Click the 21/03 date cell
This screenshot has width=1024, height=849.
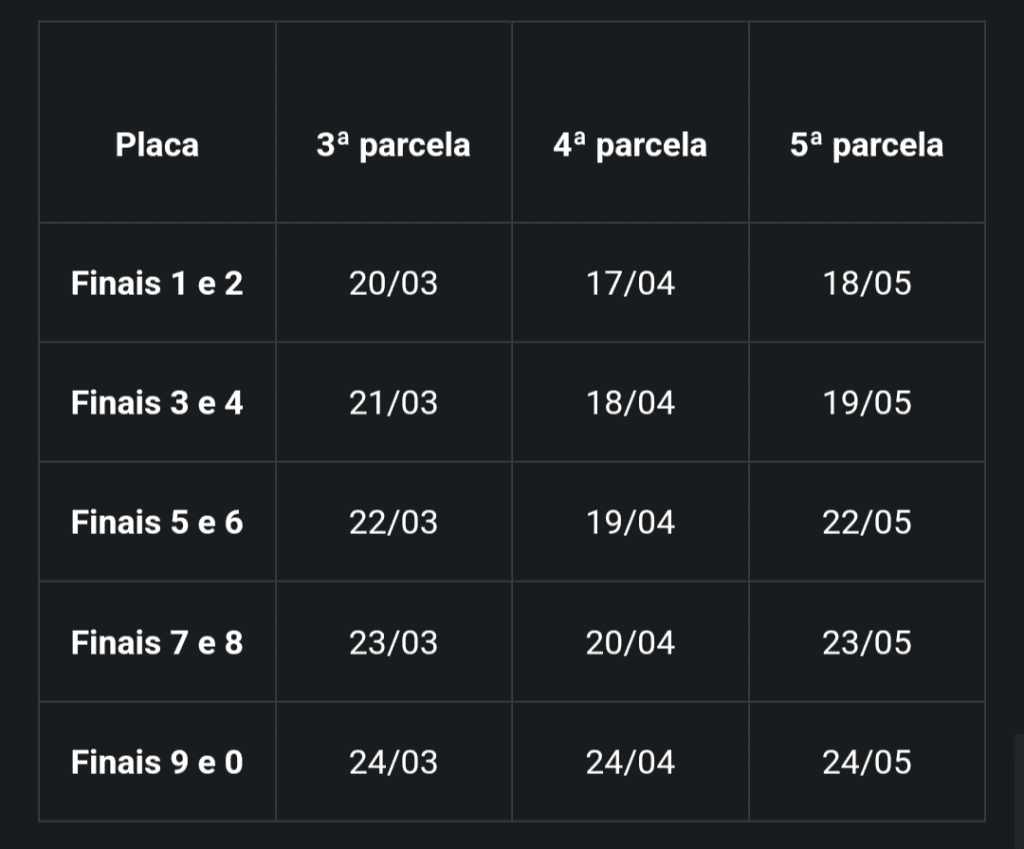coord(393,402)
